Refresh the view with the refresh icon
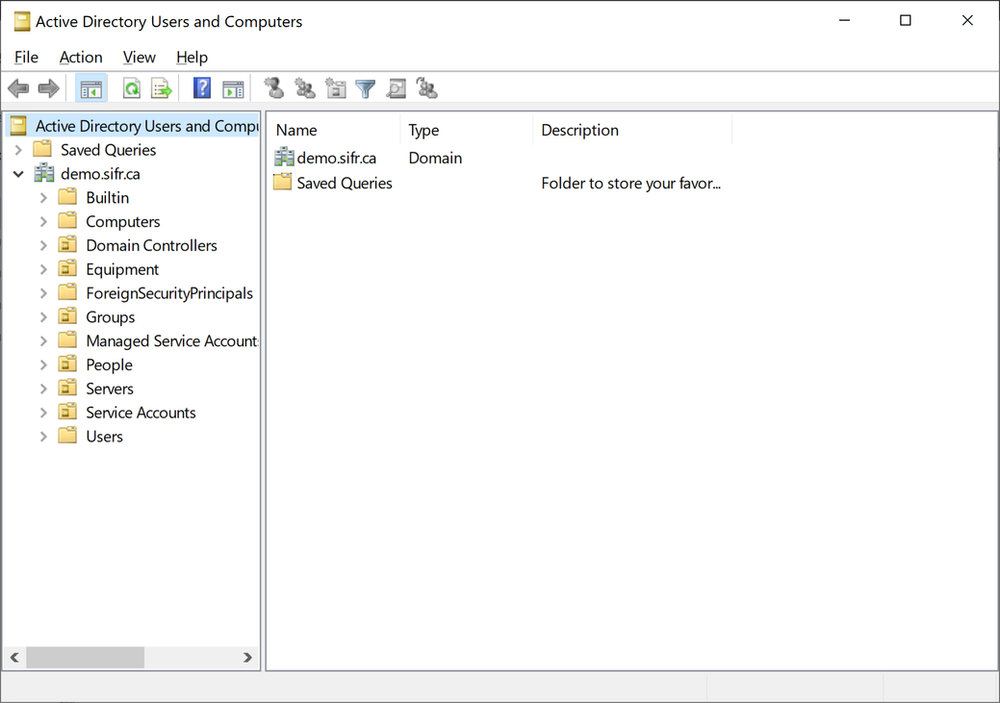The width and height of the screenshot is (1000, 703). [131, 88]
